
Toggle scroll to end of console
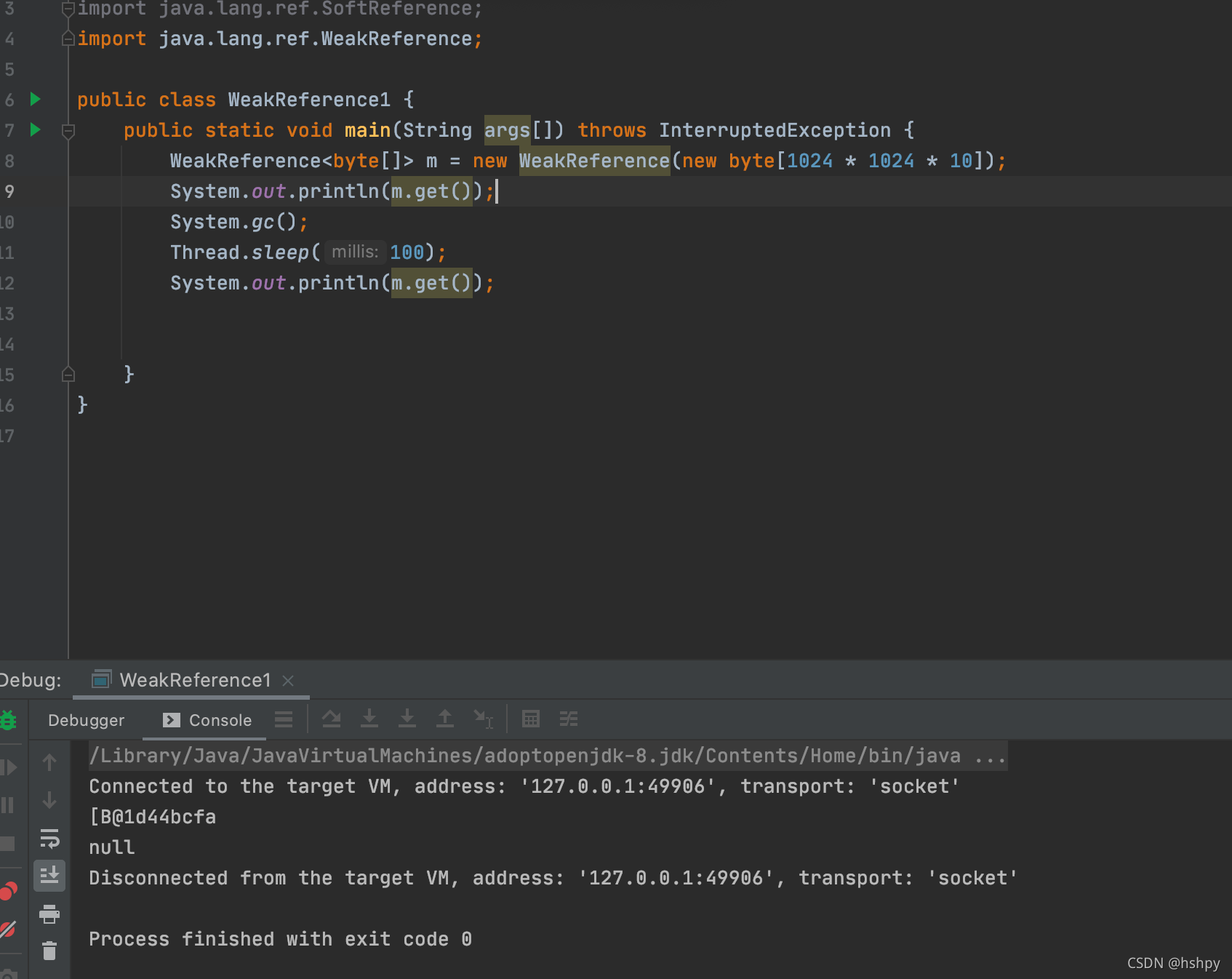click(49, 876)
